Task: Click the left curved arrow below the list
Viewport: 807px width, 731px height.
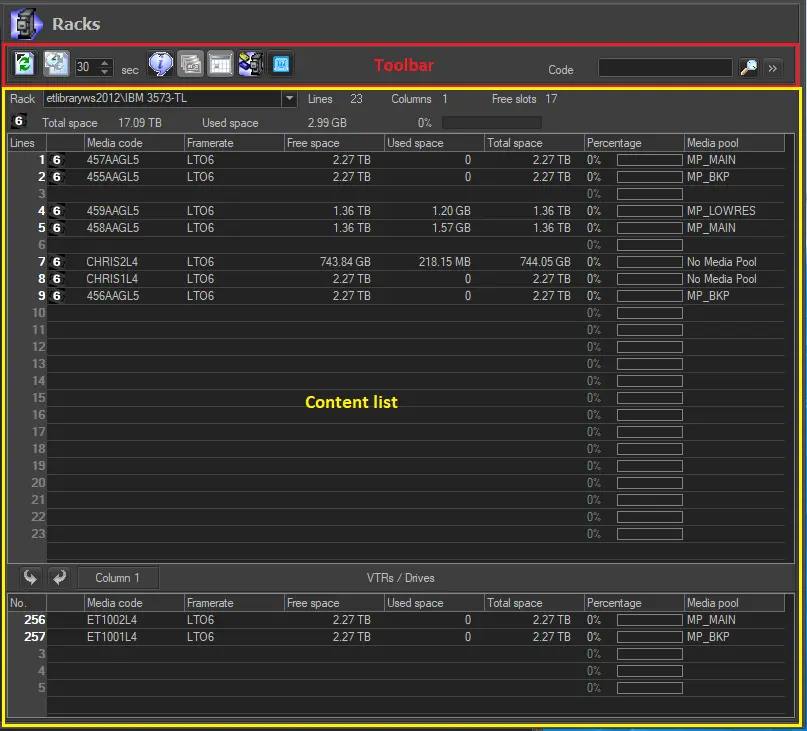Action: 31,577
